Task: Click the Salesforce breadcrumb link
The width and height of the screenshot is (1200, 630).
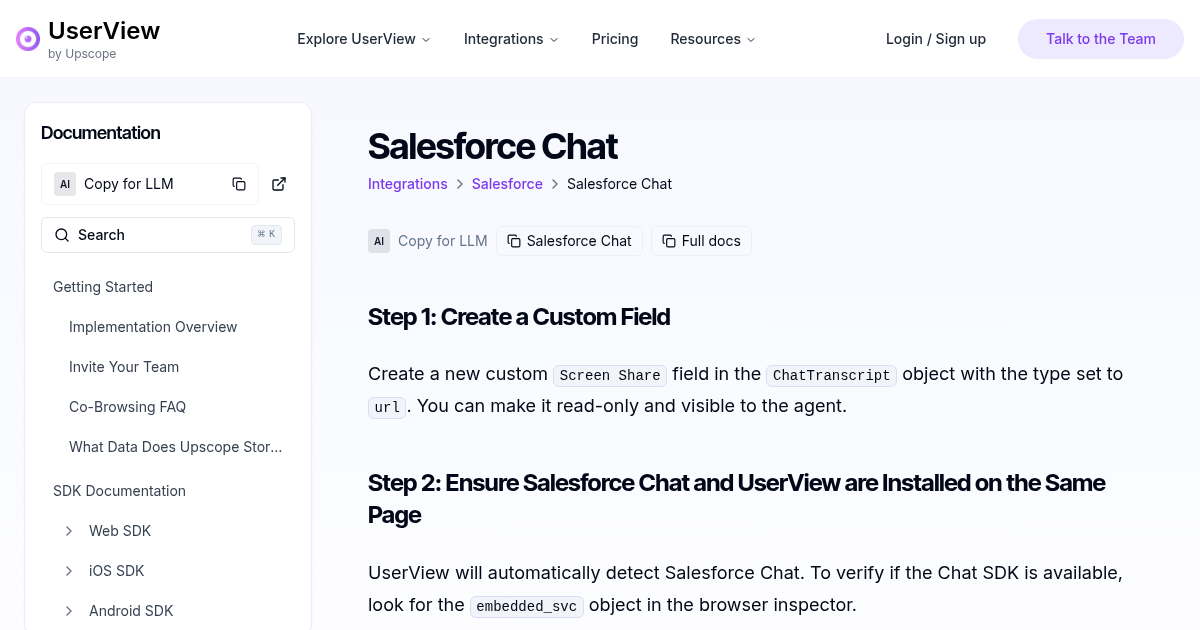Action: pos(507,184)
